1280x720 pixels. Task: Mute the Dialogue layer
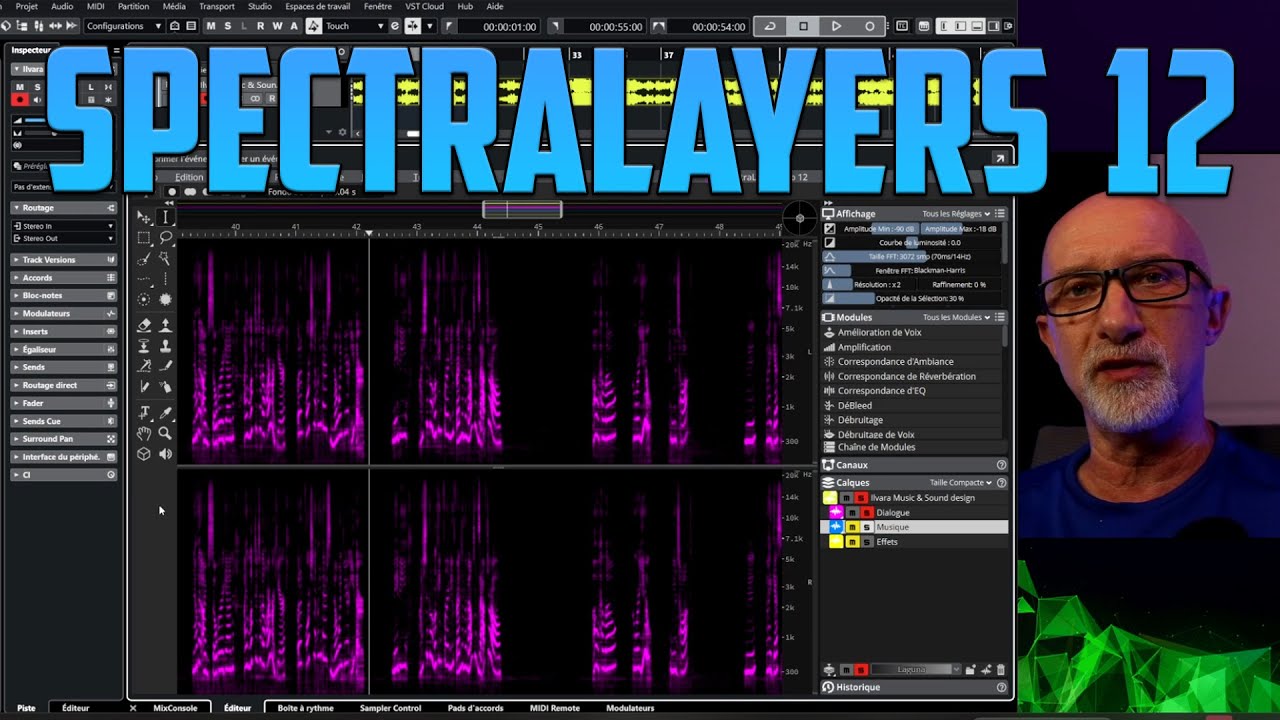852,512
